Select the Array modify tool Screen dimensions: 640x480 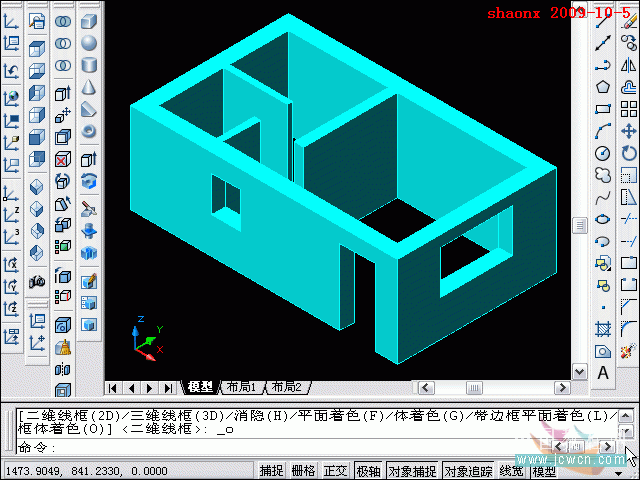[629, 109]
